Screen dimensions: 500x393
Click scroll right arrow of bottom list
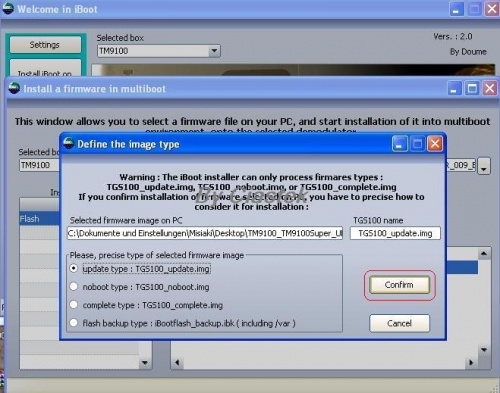click(471, 362)
